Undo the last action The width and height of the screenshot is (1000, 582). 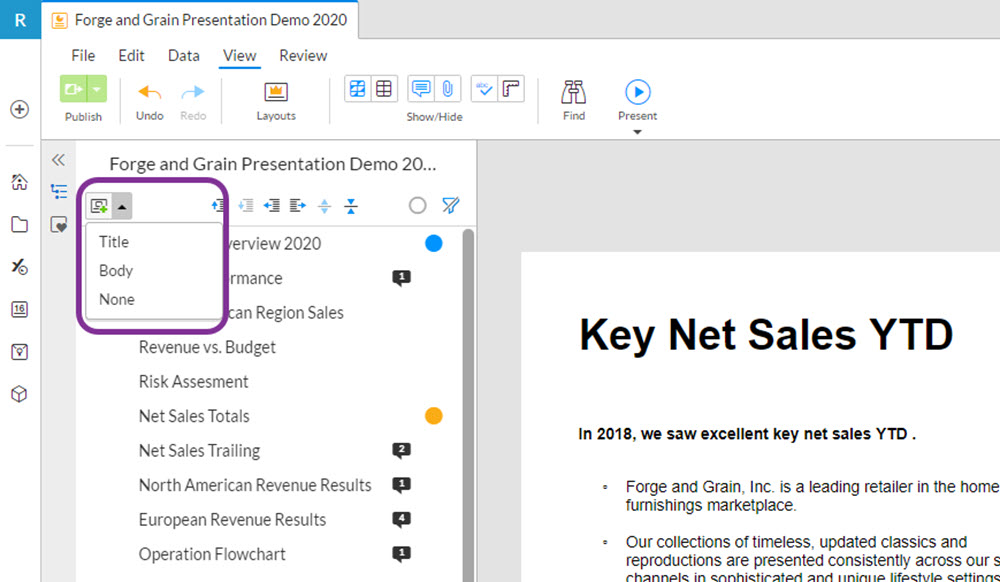(150, 92)
